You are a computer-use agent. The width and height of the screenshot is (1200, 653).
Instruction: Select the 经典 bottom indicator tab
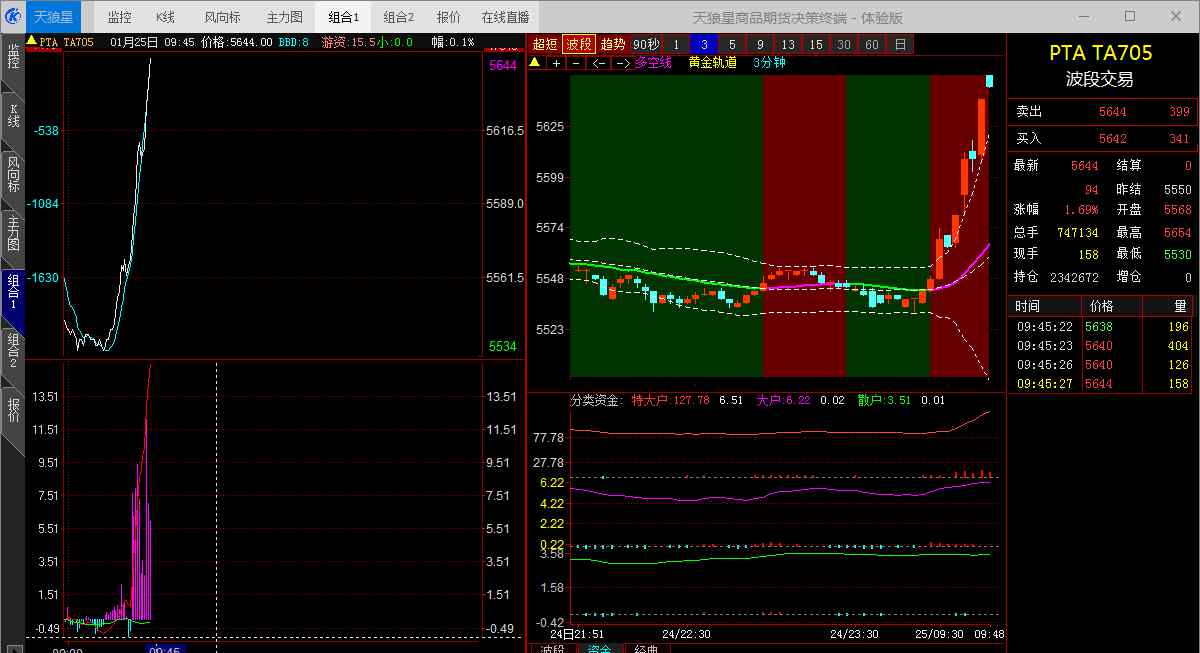point(647,648)
